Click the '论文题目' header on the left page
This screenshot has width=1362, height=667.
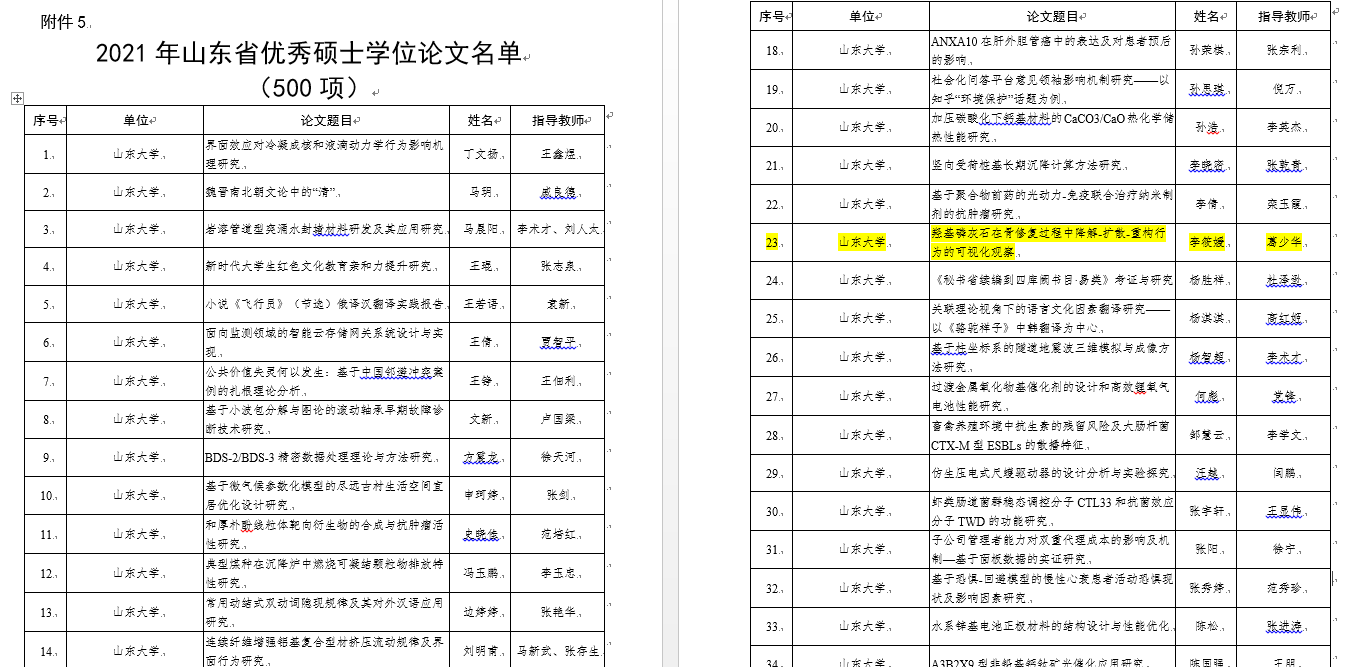click(327, 121)
